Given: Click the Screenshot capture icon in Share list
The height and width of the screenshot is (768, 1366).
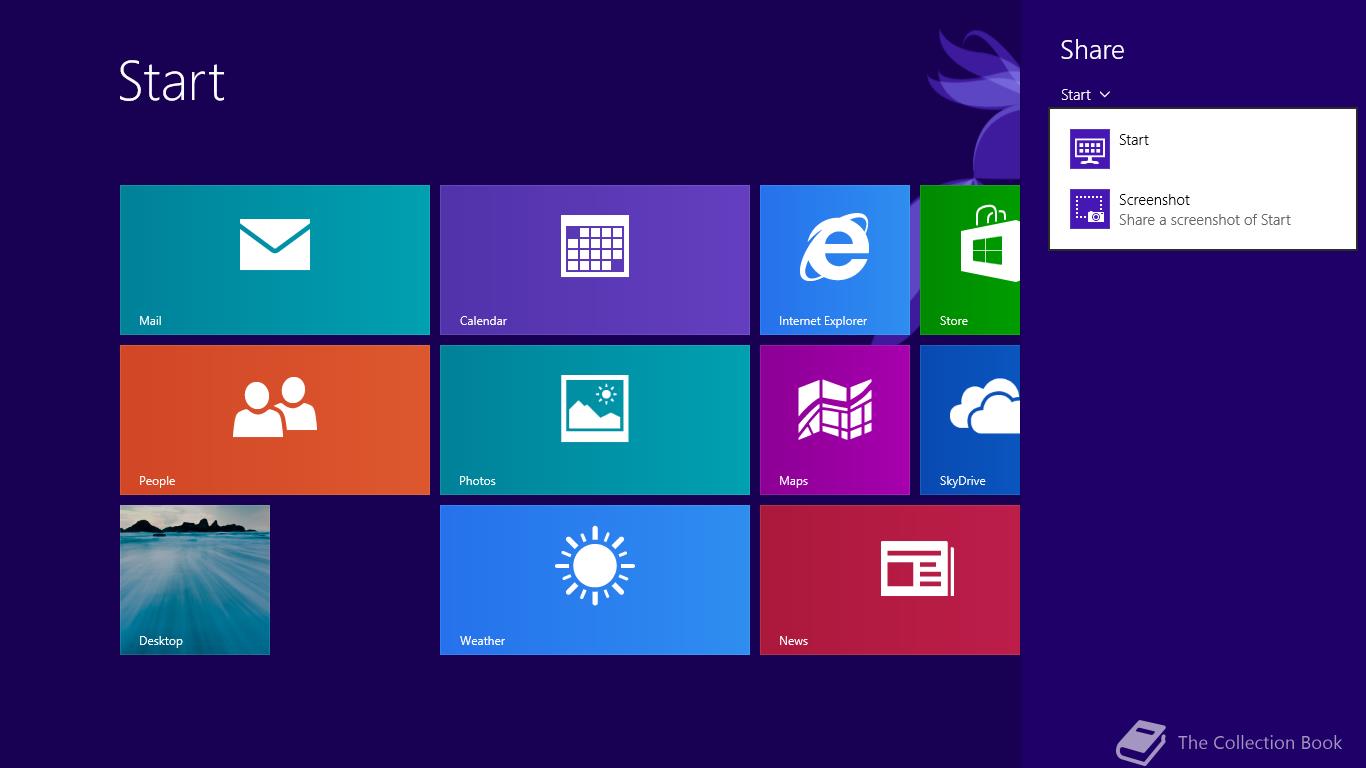Looking at the screenshot, I should pyautogui.click(x=1090, y=209).
